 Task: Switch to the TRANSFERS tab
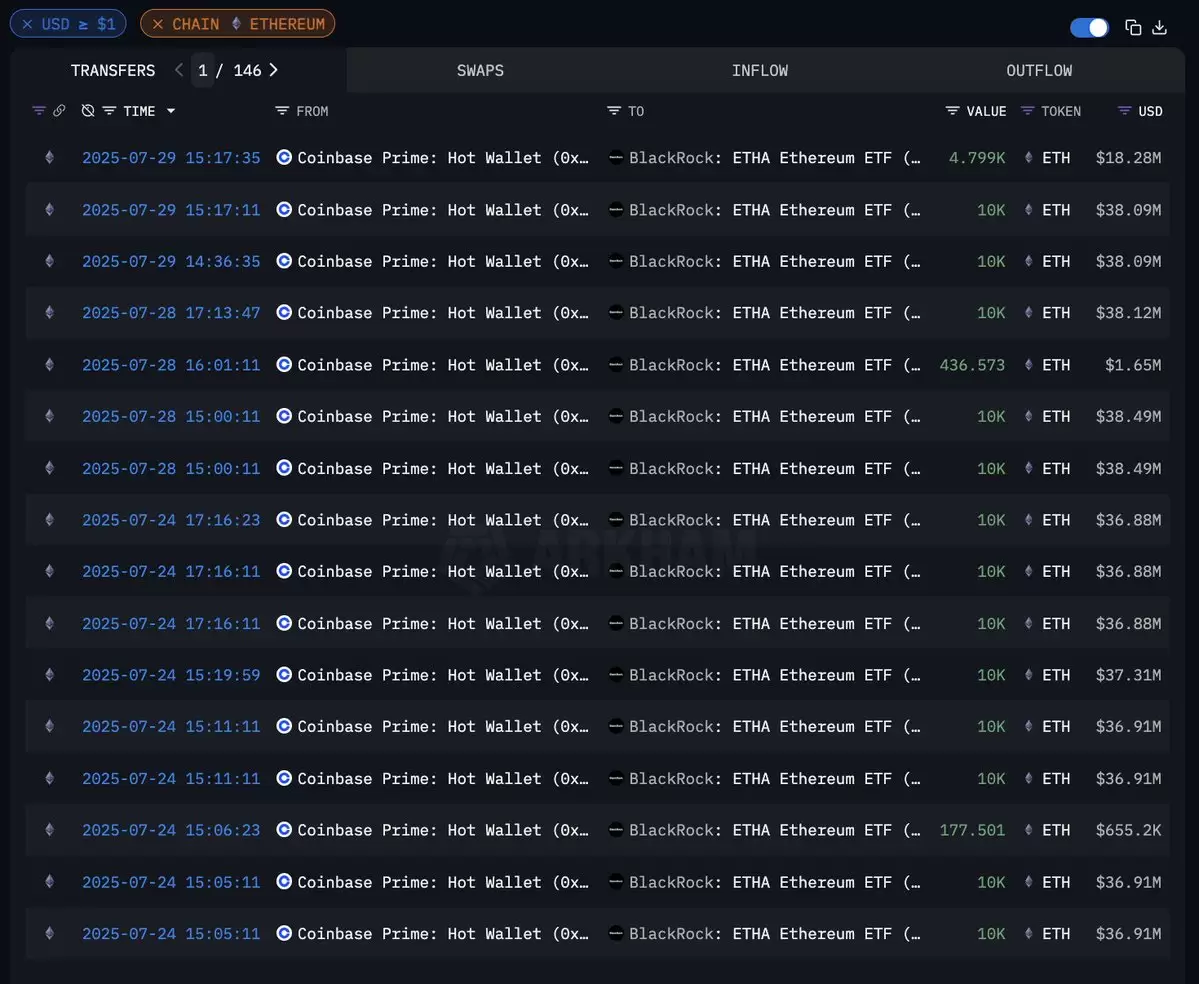coord(113,70)
